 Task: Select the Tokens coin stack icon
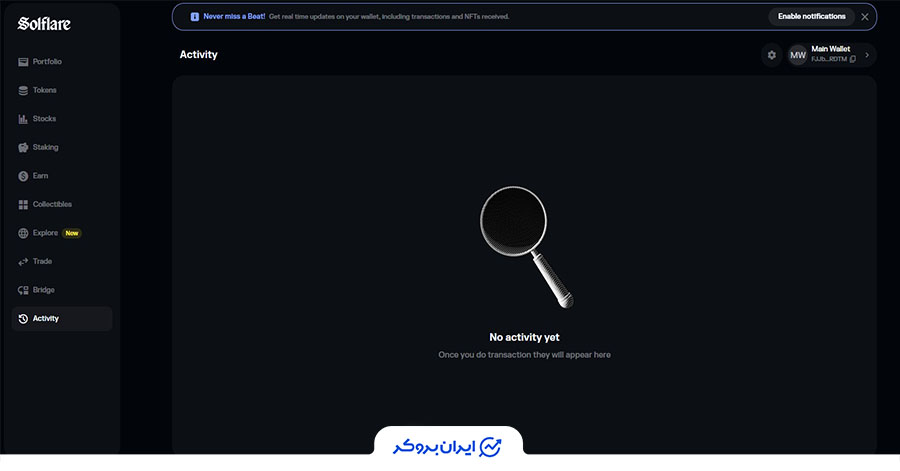(23, 90)
